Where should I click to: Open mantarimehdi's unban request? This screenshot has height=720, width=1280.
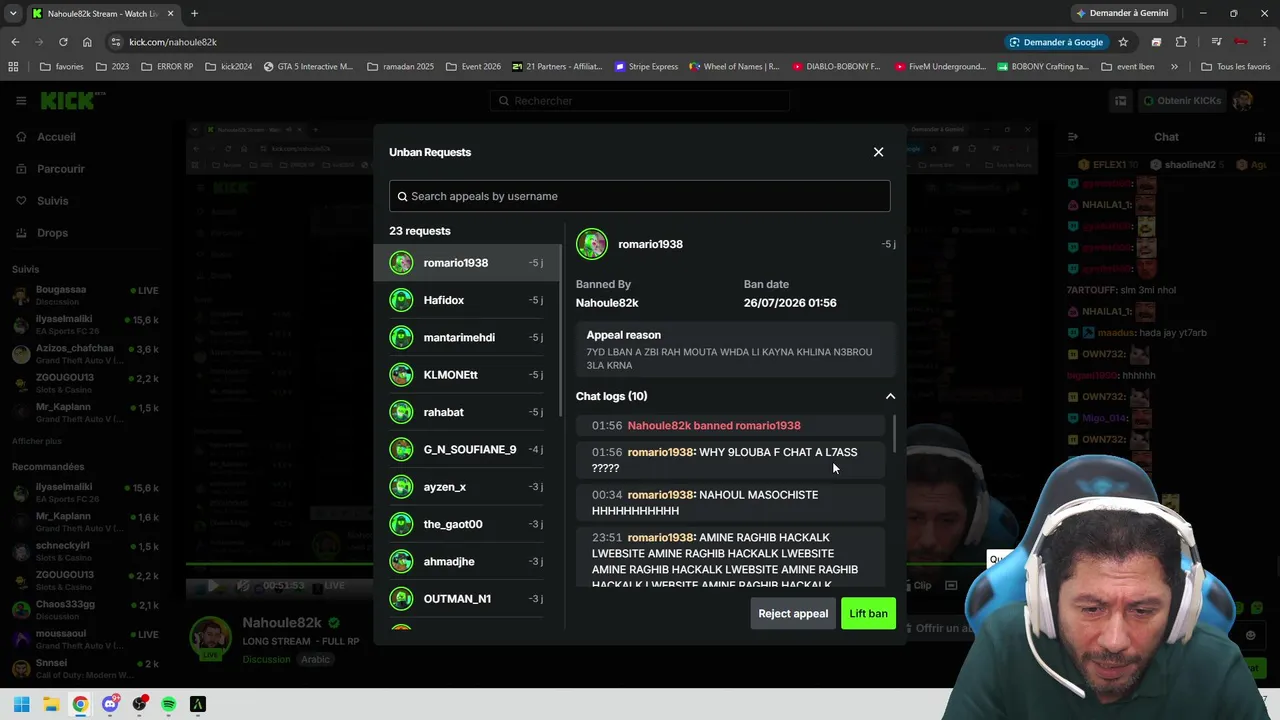(x=468, y=337)
